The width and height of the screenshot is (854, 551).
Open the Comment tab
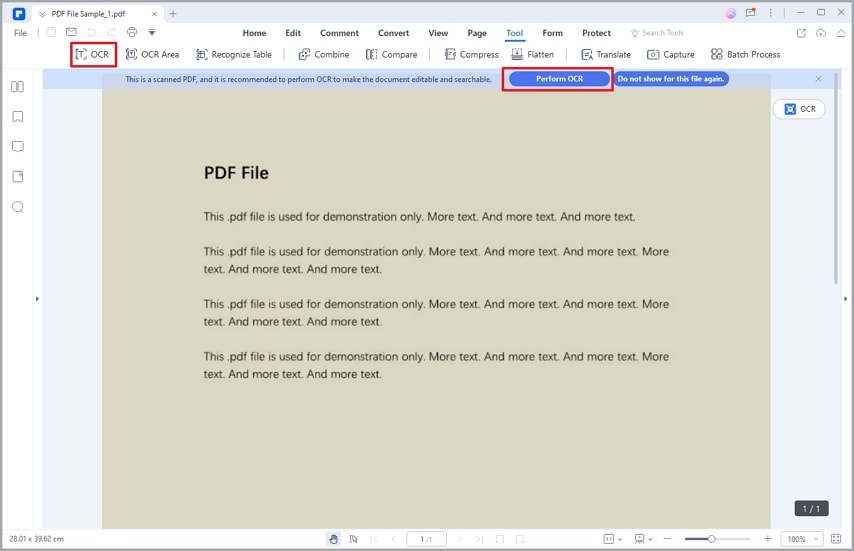coord(339,33)
